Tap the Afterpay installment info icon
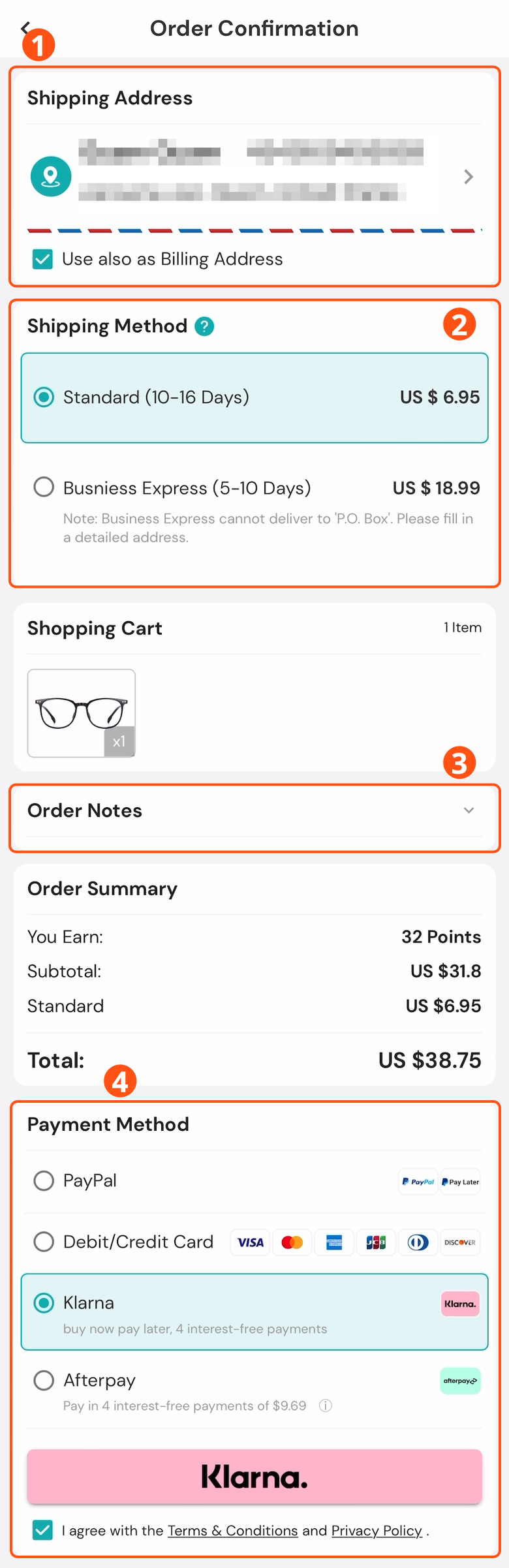Screen dimensions: 509x1568 (x=325, y=1406)
